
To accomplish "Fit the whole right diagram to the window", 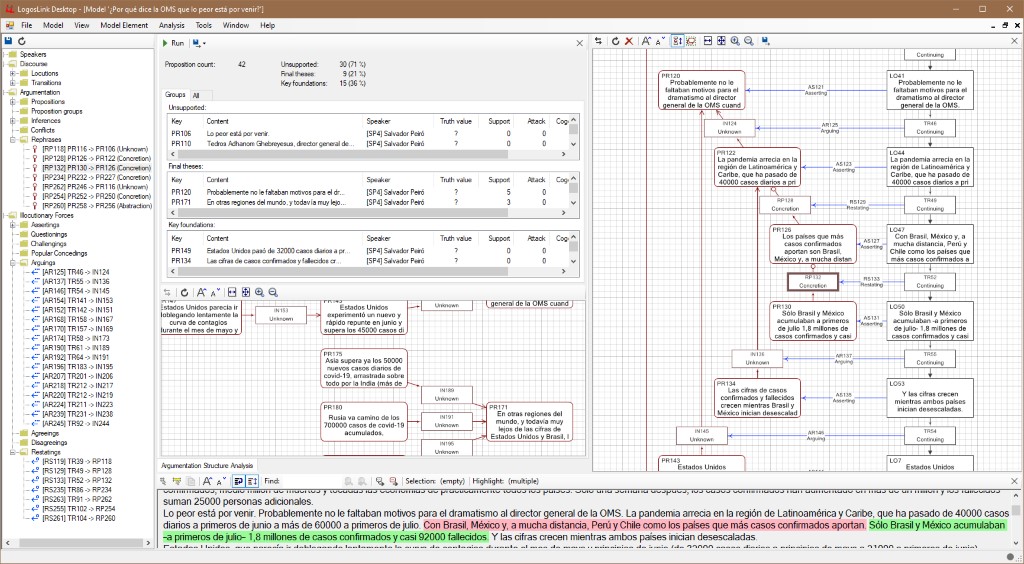I will tap(721, 41).
